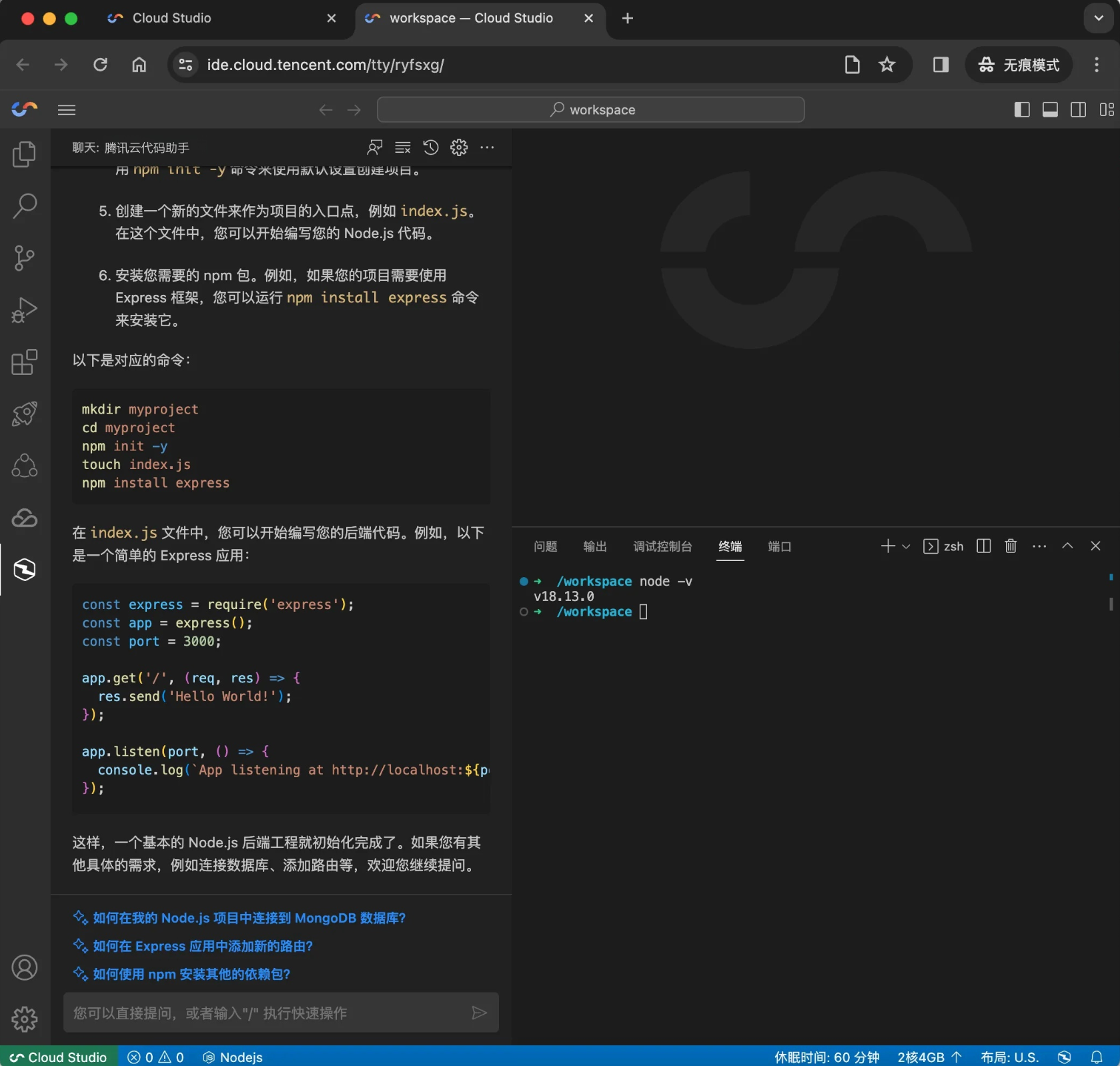
Task: Open the Extensions view
Action: (24, 362)
